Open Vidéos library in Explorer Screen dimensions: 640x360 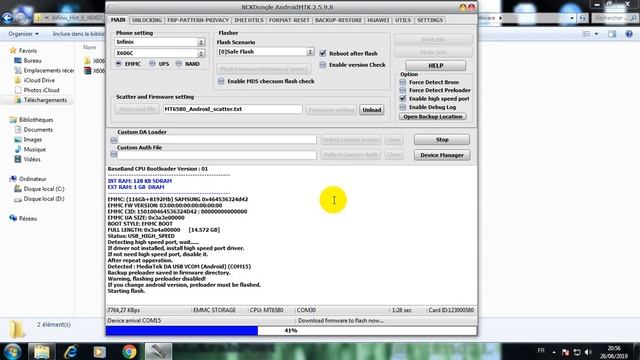[x=28, y=159]
